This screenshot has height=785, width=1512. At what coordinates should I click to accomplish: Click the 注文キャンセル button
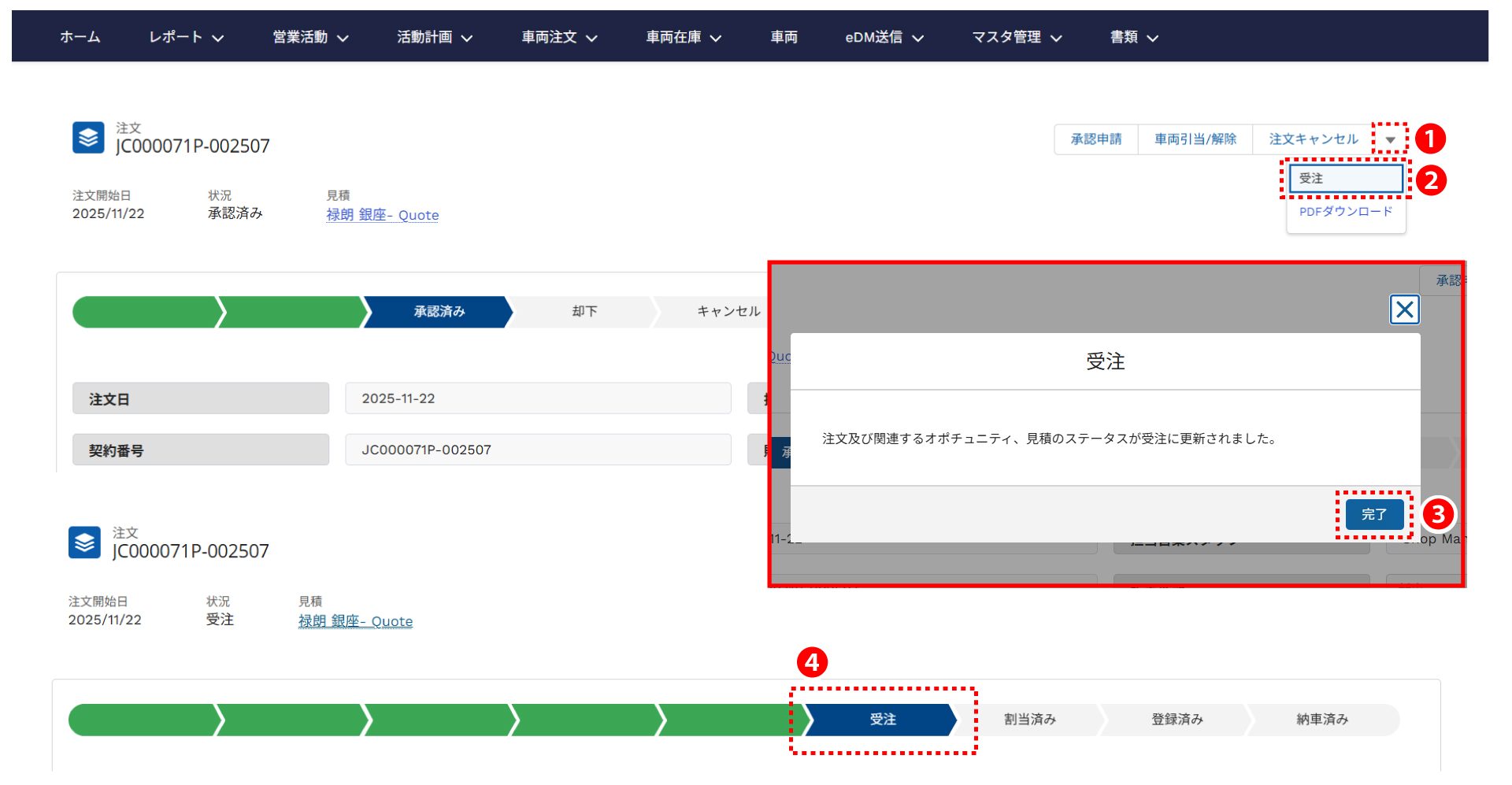tap(1313, 139)
